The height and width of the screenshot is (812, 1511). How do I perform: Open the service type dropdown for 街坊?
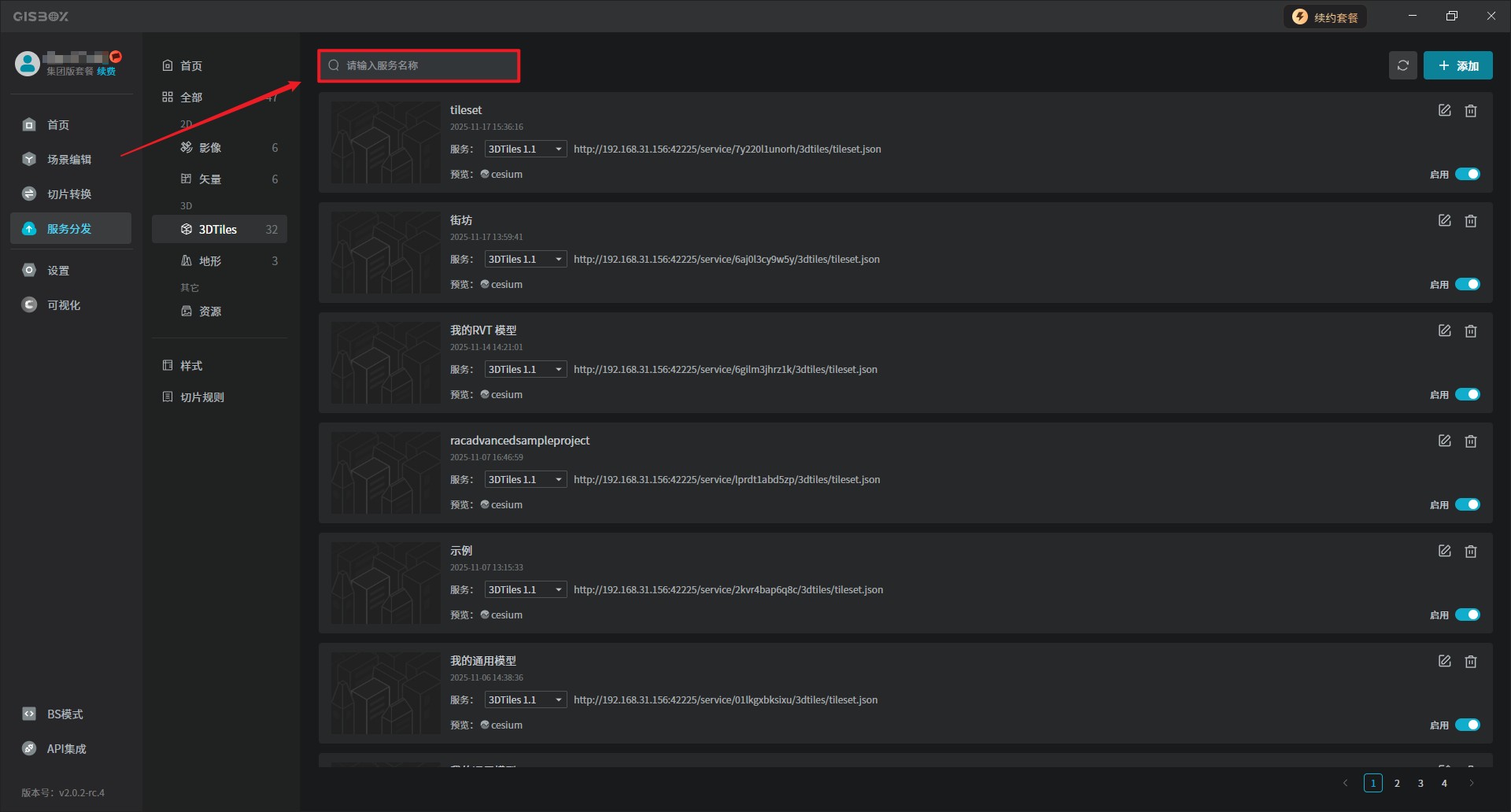click(525, 260)
